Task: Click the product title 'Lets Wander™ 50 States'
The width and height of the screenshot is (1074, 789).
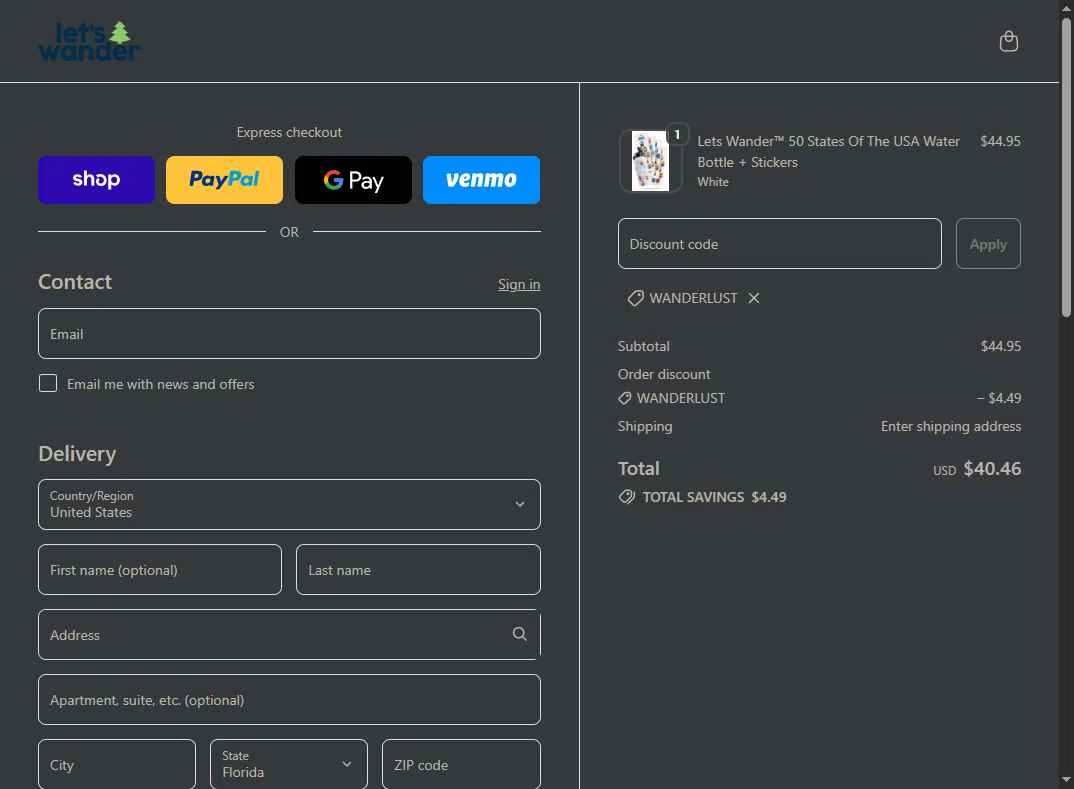Action: (x=828, y=151)
